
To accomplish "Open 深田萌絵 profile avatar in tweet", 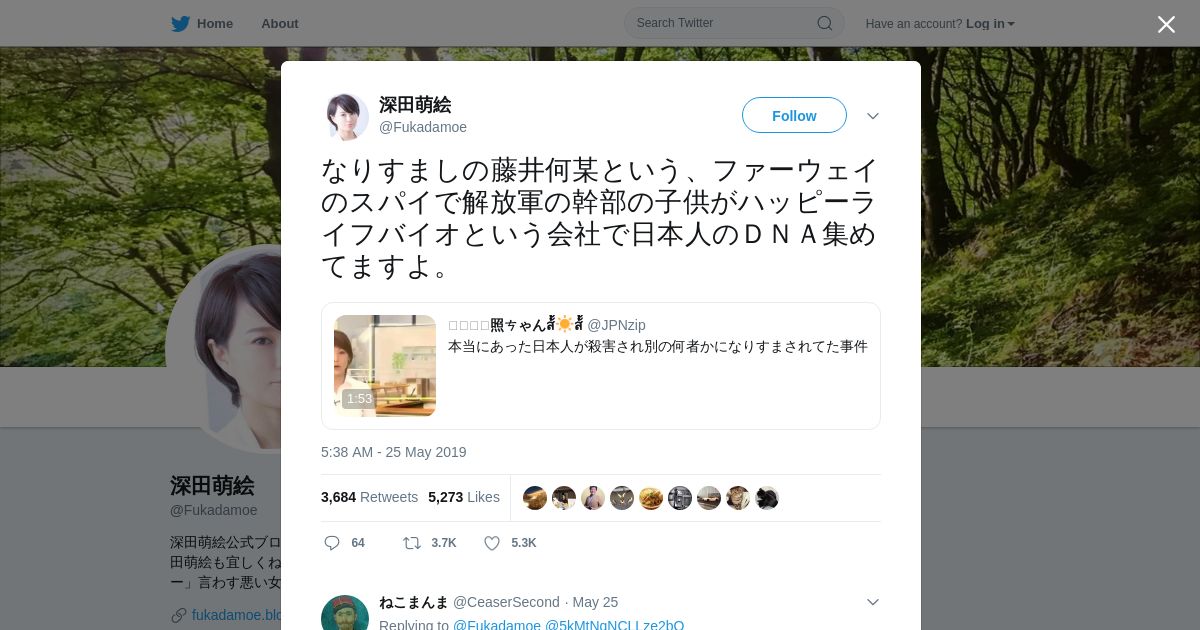I will [x=345, y=116].
